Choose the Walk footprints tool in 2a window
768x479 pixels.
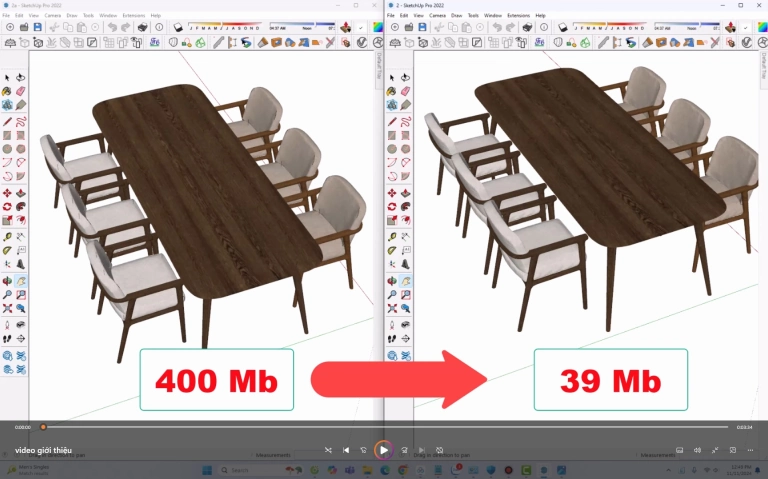[x=7, y=338]
